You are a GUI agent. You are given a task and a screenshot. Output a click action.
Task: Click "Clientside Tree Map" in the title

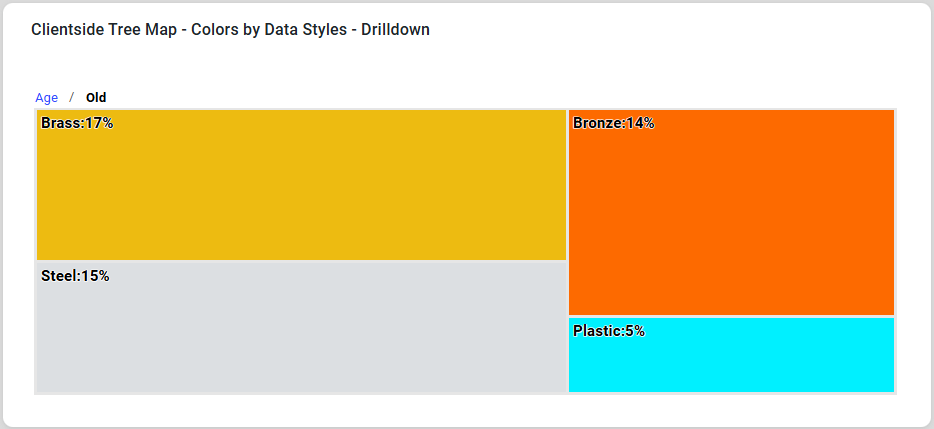97,30
